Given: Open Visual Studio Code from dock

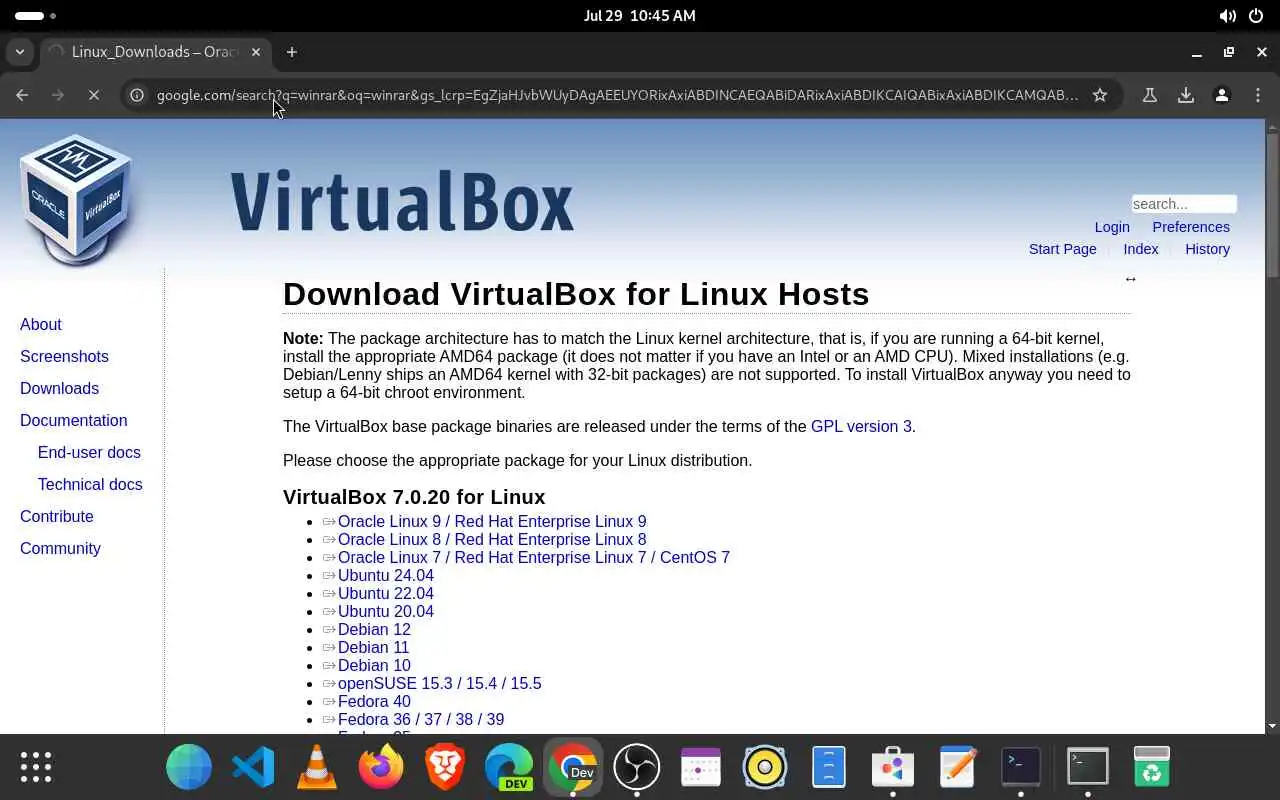Looking at the screenshot, I should click(x=253, y=768).
